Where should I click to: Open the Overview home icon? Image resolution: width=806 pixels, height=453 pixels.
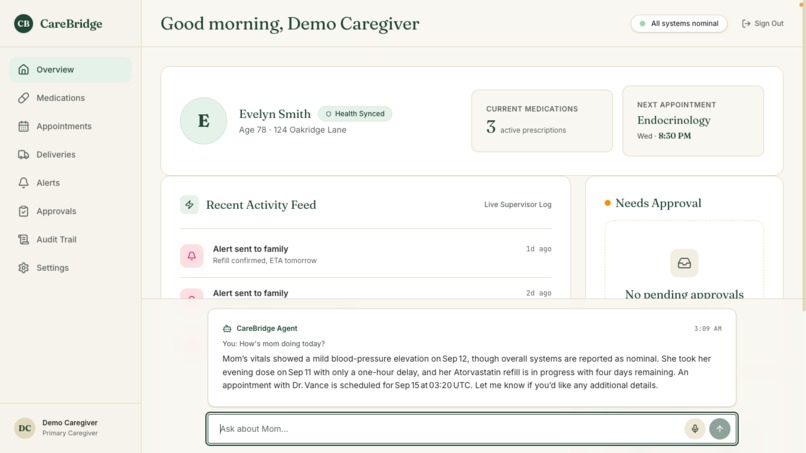[x=24, y=69]
